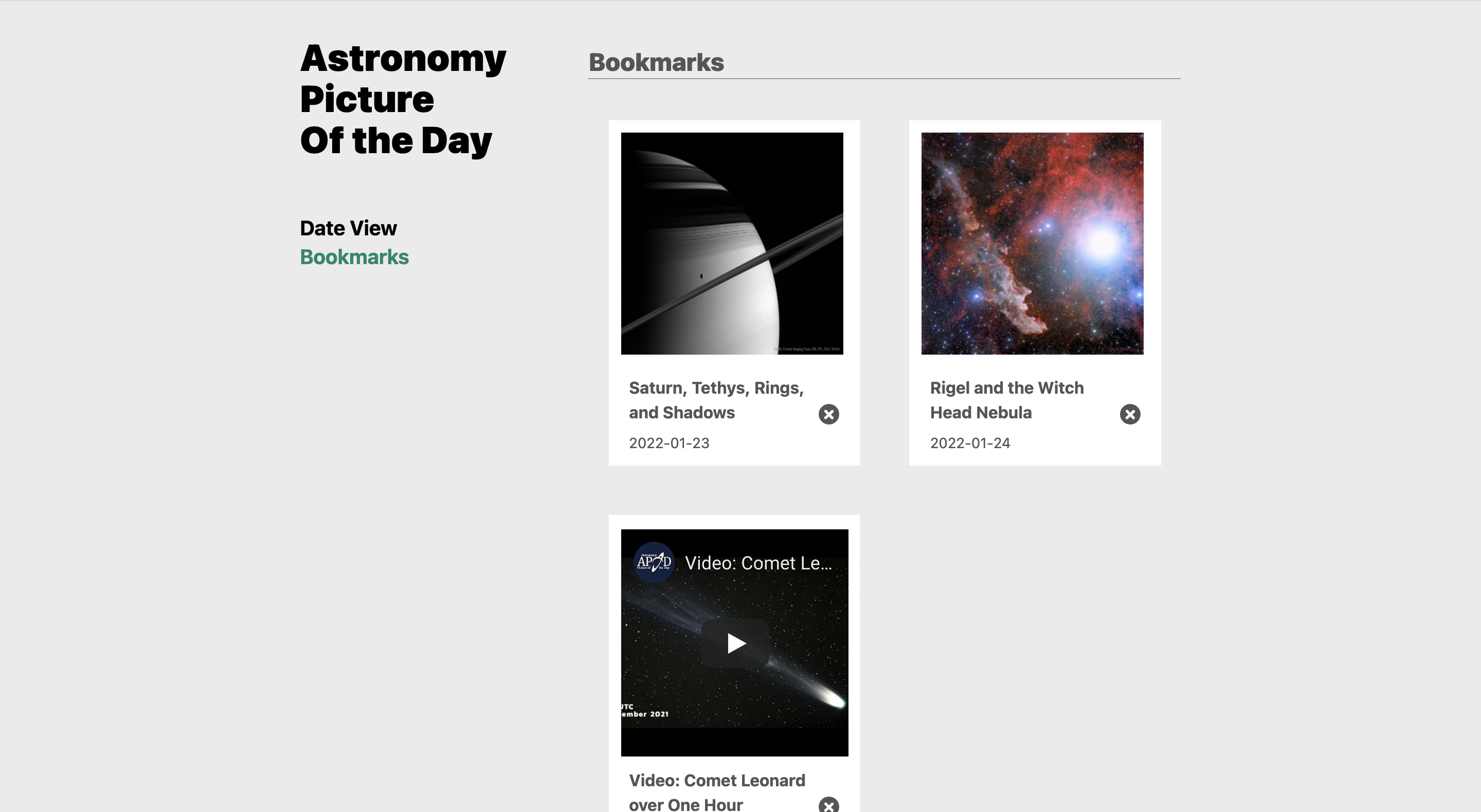Select the Saturn, Tethys, Rings and Shadows title
The image size is (1481, 812).
(716, 400)
